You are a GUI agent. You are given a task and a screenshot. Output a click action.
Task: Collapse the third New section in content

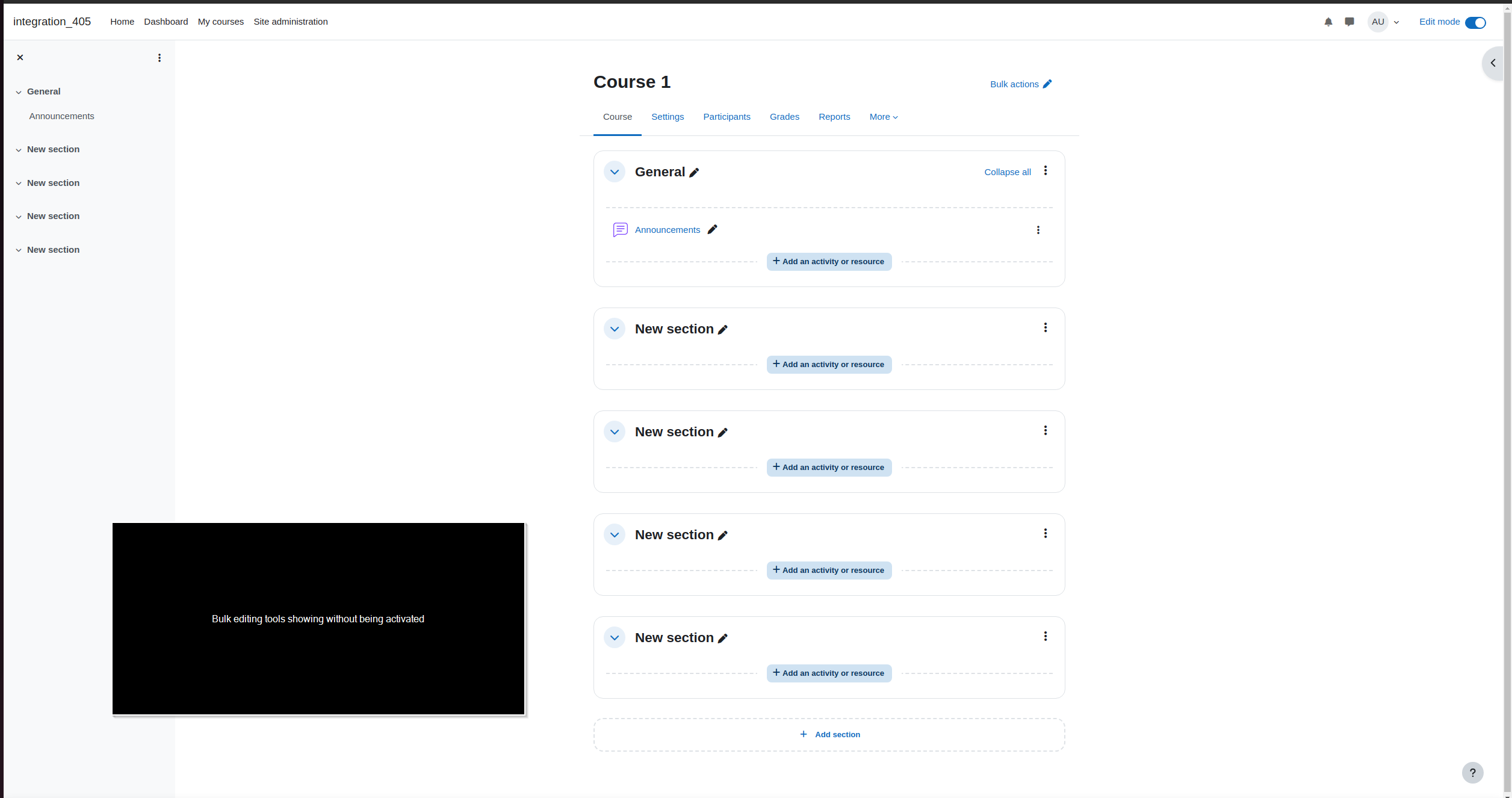pos(615,535)
